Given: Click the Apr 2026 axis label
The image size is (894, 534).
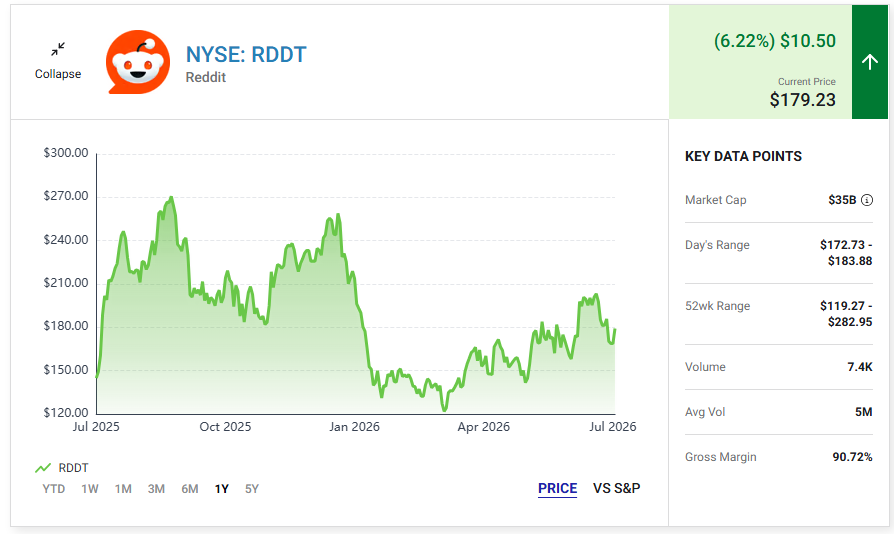Looking at the screenshot, I should point(483,427).
